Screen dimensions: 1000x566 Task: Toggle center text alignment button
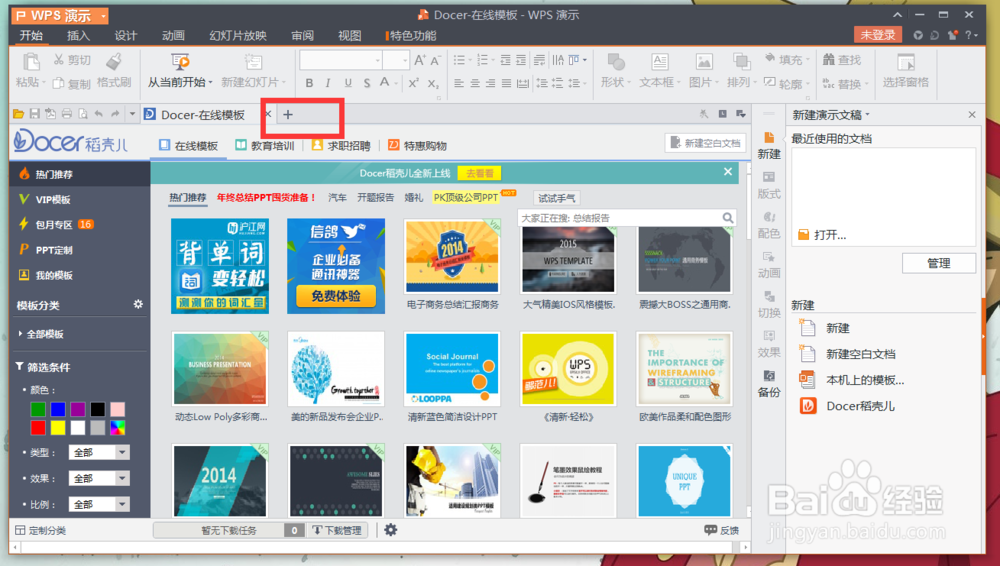tap(475, 83)
